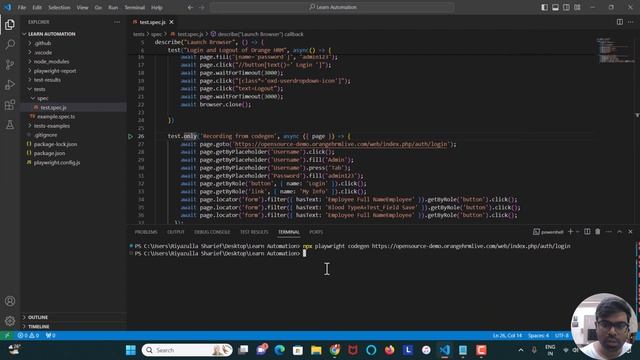Switch to the PROBLEMS panel tab
This screenshot has width=640, height=360.
point(146,232)
